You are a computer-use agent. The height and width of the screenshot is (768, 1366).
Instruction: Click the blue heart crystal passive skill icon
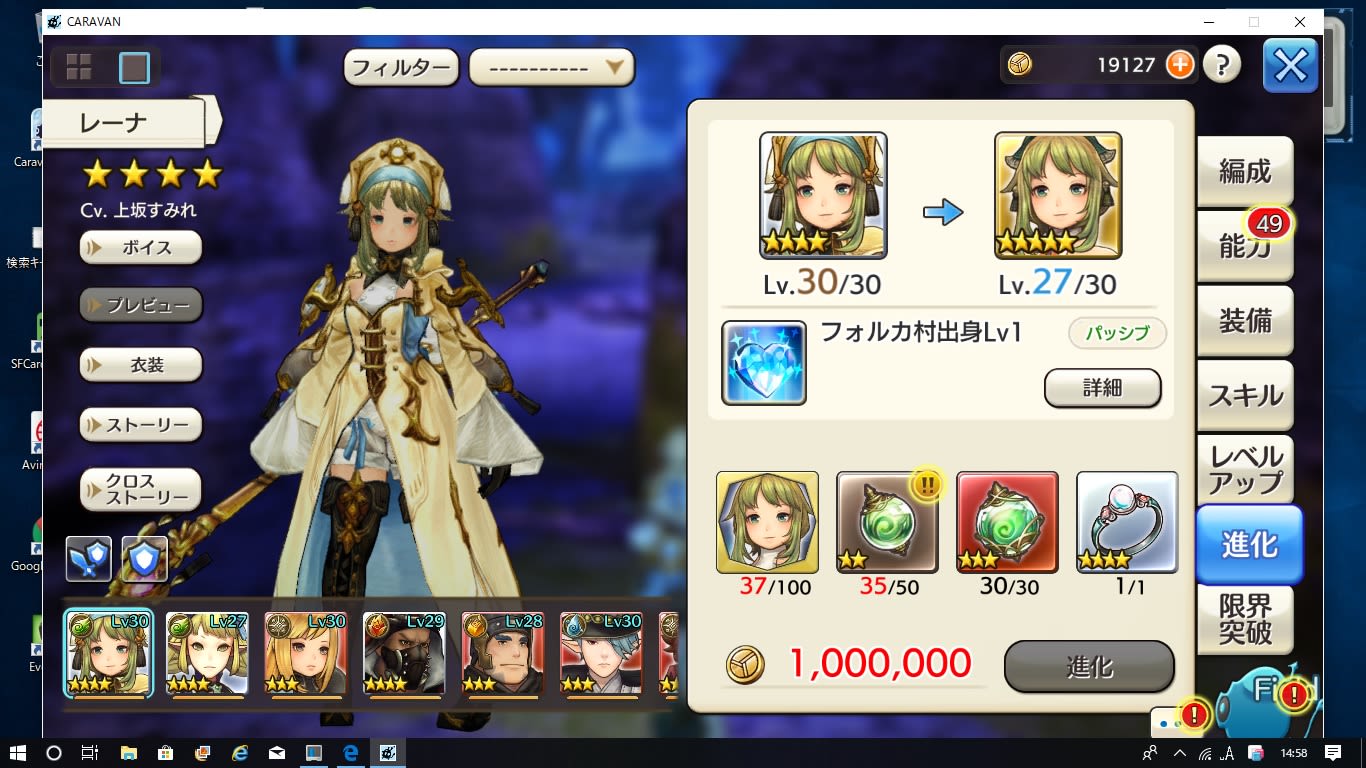pos(764,363)
